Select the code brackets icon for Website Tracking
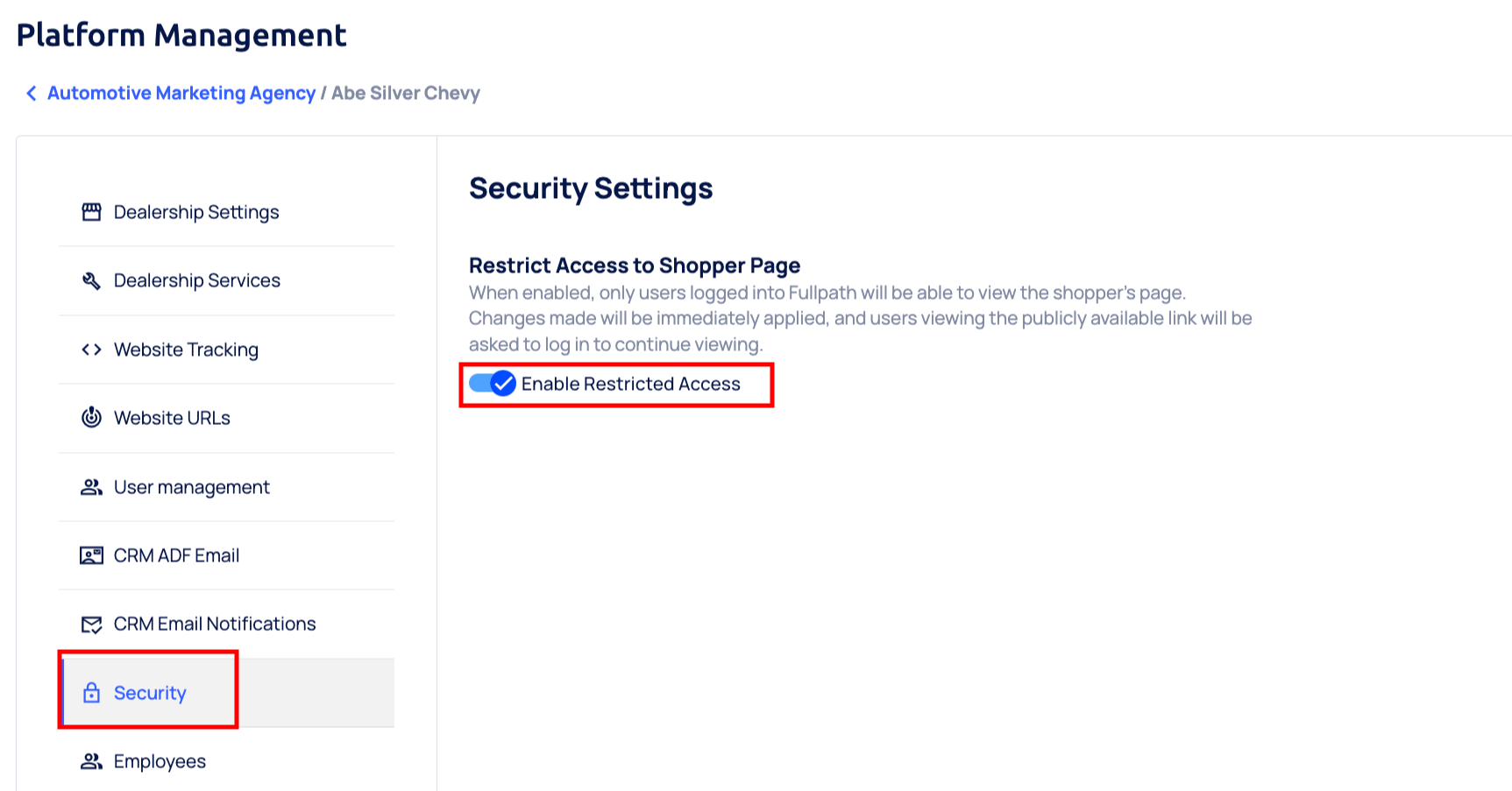The image size is (1512, 791). pos(91,349)
